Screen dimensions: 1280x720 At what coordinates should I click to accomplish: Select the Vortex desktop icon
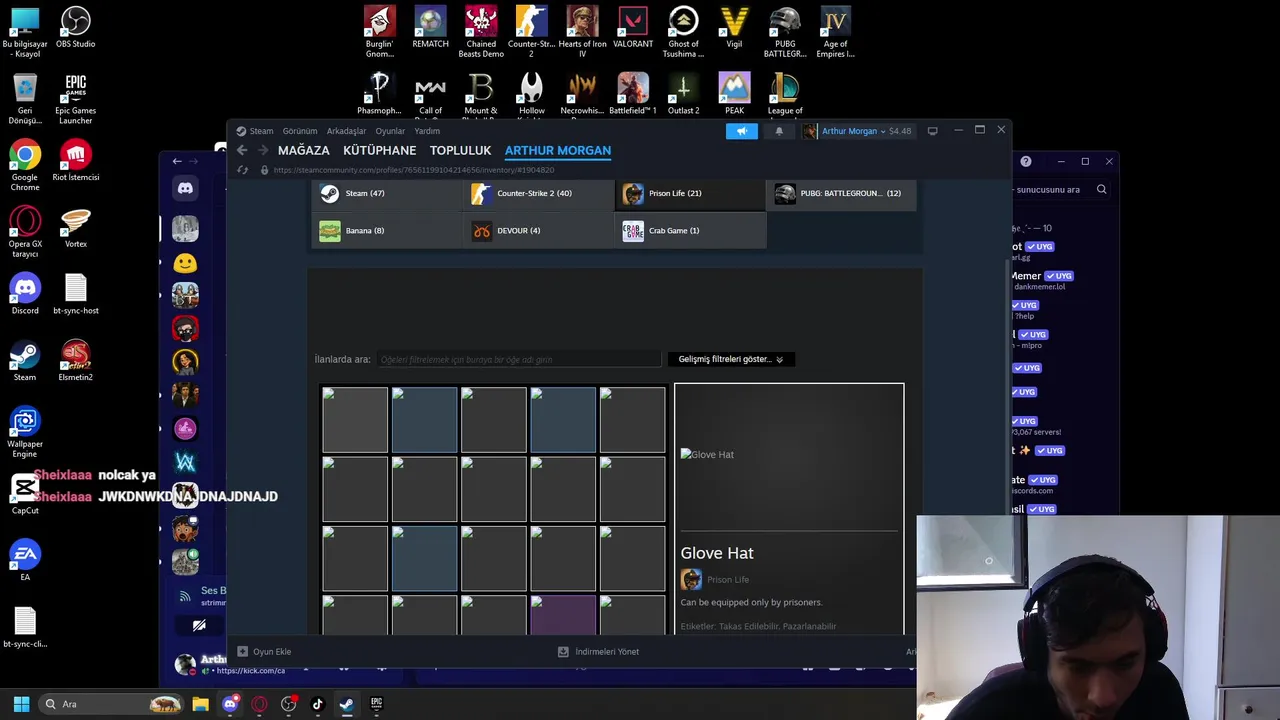coord(75,227)
